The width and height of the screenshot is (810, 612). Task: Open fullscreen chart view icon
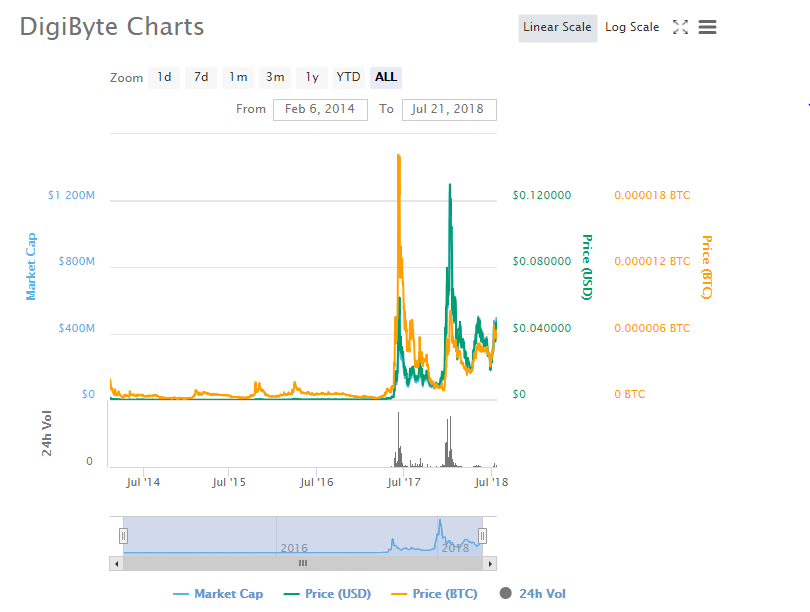pyautogui.click(x=680, y=27)
